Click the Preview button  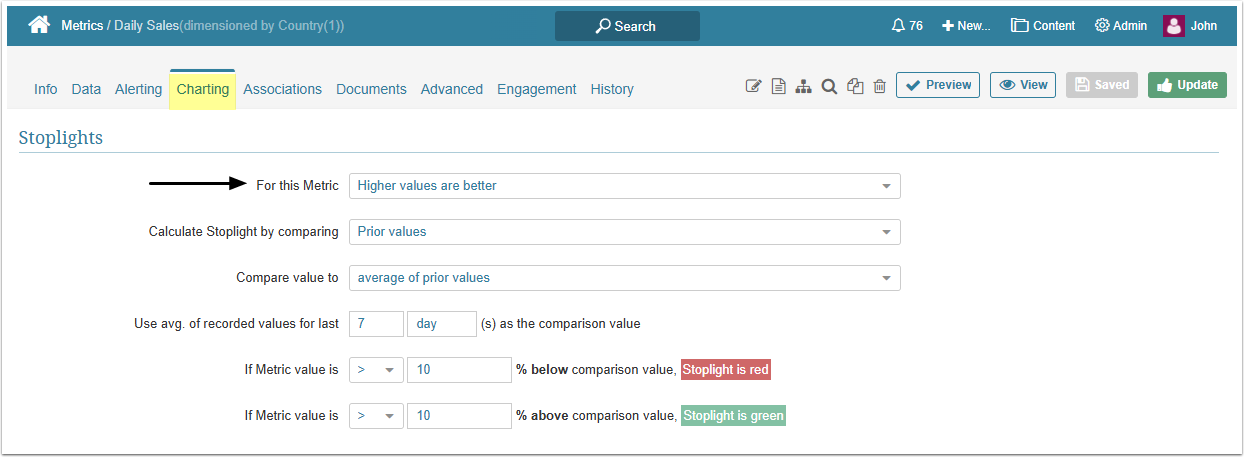pyautogui.click(x=938, y=85)
